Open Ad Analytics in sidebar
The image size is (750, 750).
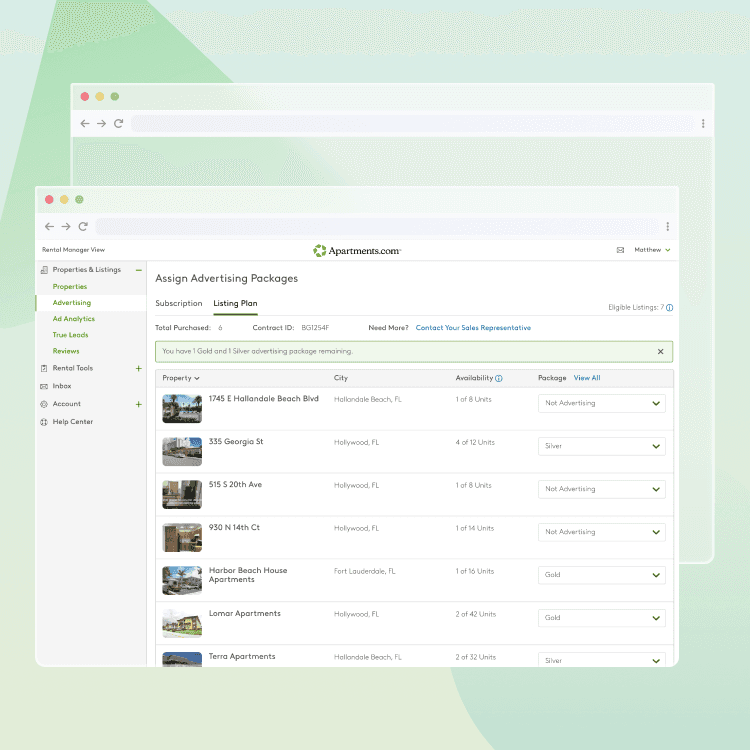[x=74, y=319]
